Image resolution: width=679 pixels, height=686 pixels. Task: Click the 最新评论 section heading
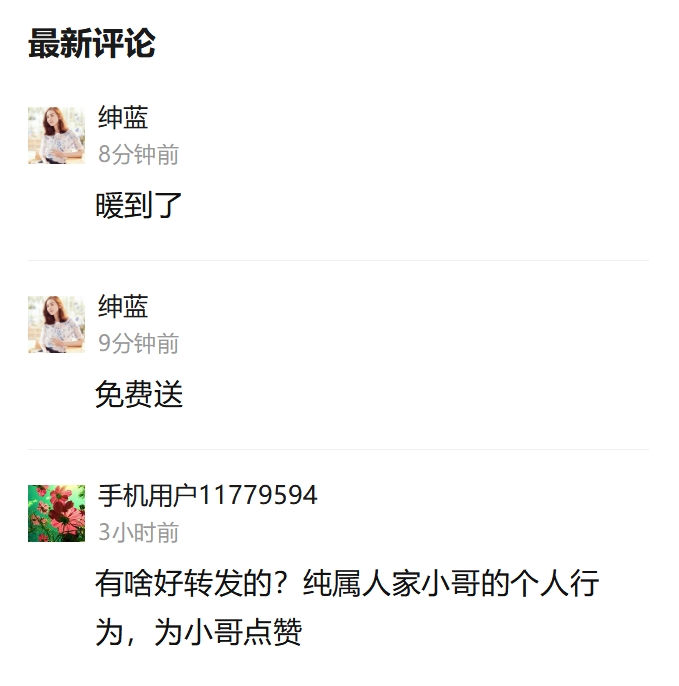(92, 43)
